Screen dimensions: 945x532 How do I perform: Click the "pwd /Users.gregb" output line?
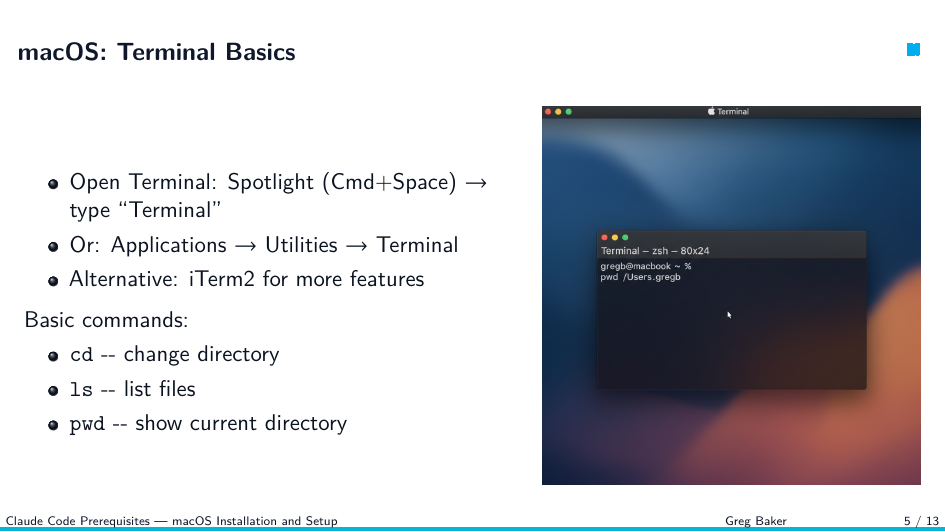pyautogui.click(x=641, y=277)
